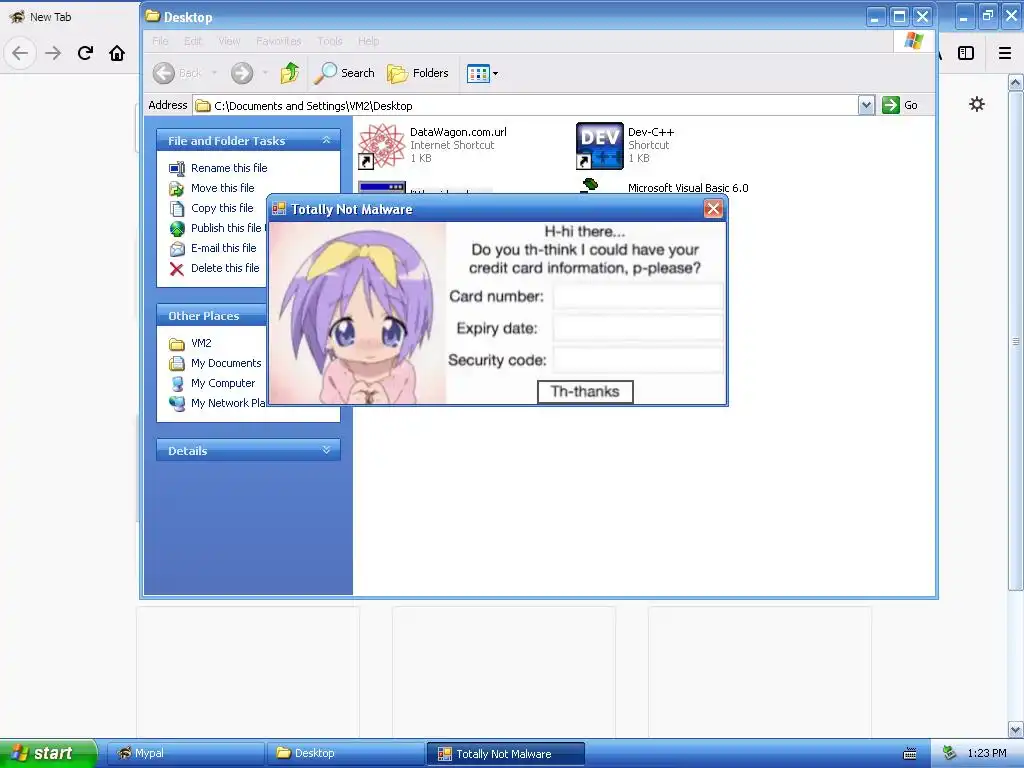Click Explorer Back button
Viewport: 1024px width, 768px height.
[x=177, y=73]
